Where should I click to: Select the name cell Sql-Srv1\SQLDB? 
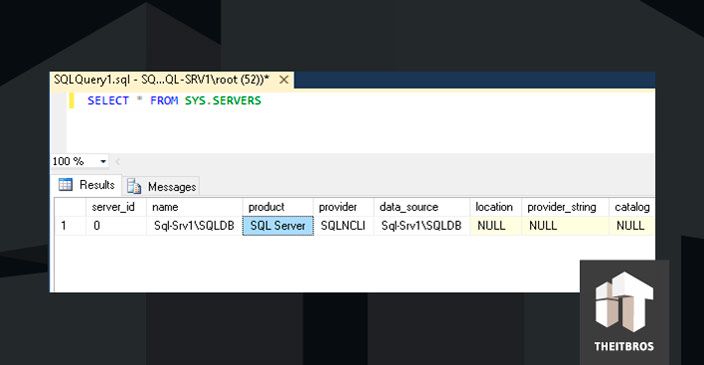coord(194,225)
